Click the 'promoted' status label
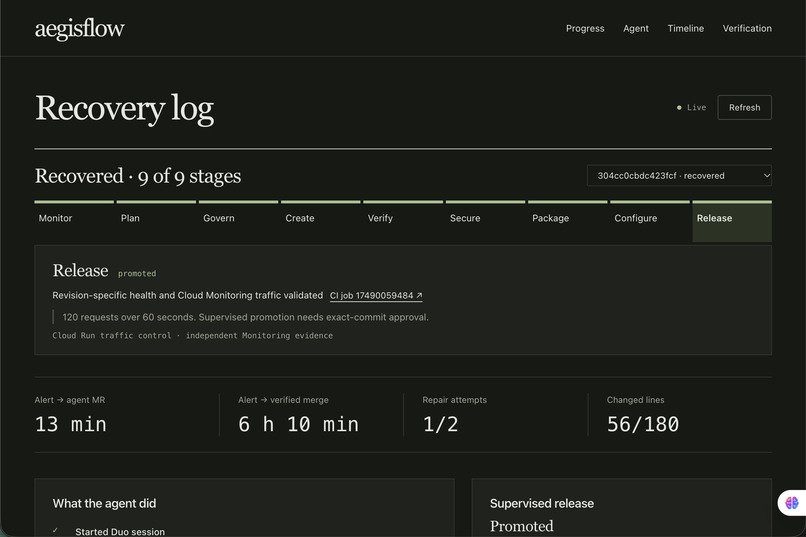The width and height of the screenshot is (806, 537). (137, 273)
